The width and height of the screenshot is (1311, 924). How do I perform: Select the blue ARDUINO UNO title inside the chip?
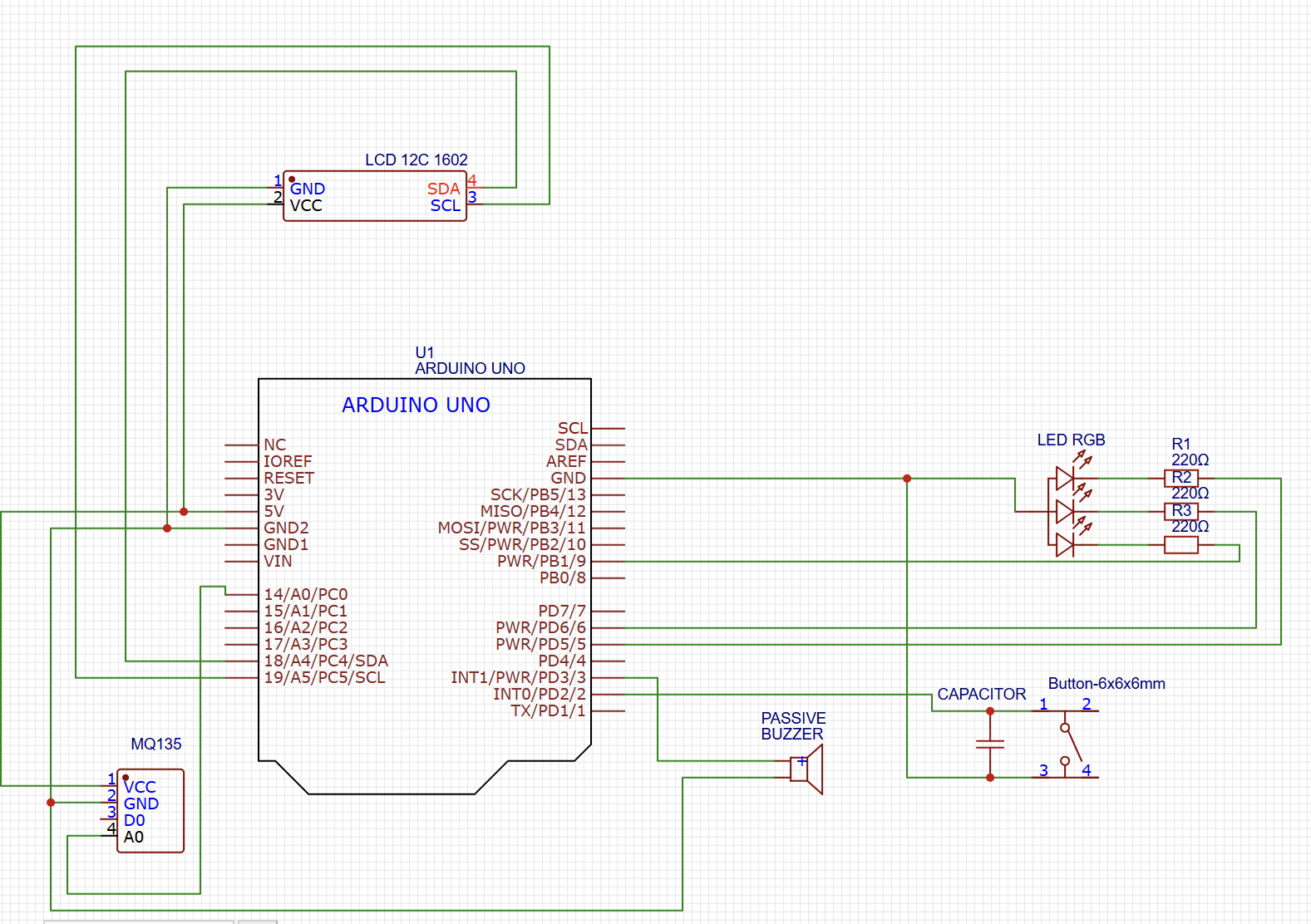(416, 405)
